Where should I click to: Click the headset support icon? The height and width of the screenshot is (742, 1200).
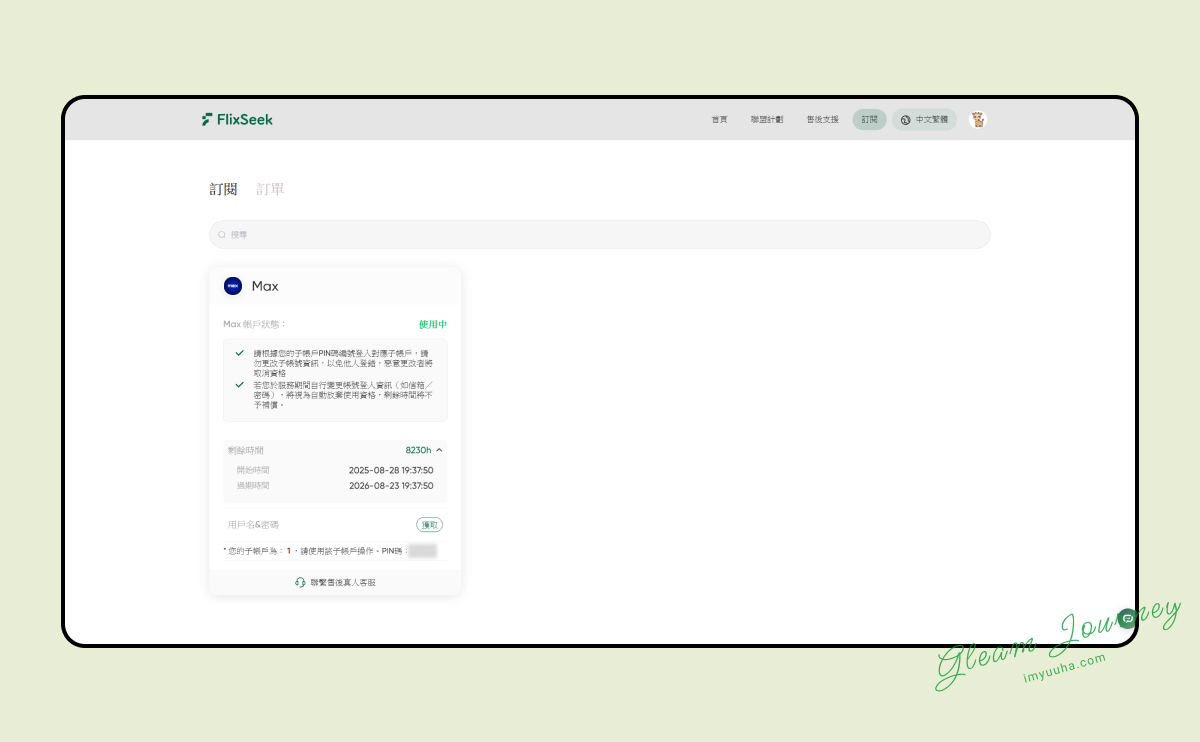(x=300, y=582)
